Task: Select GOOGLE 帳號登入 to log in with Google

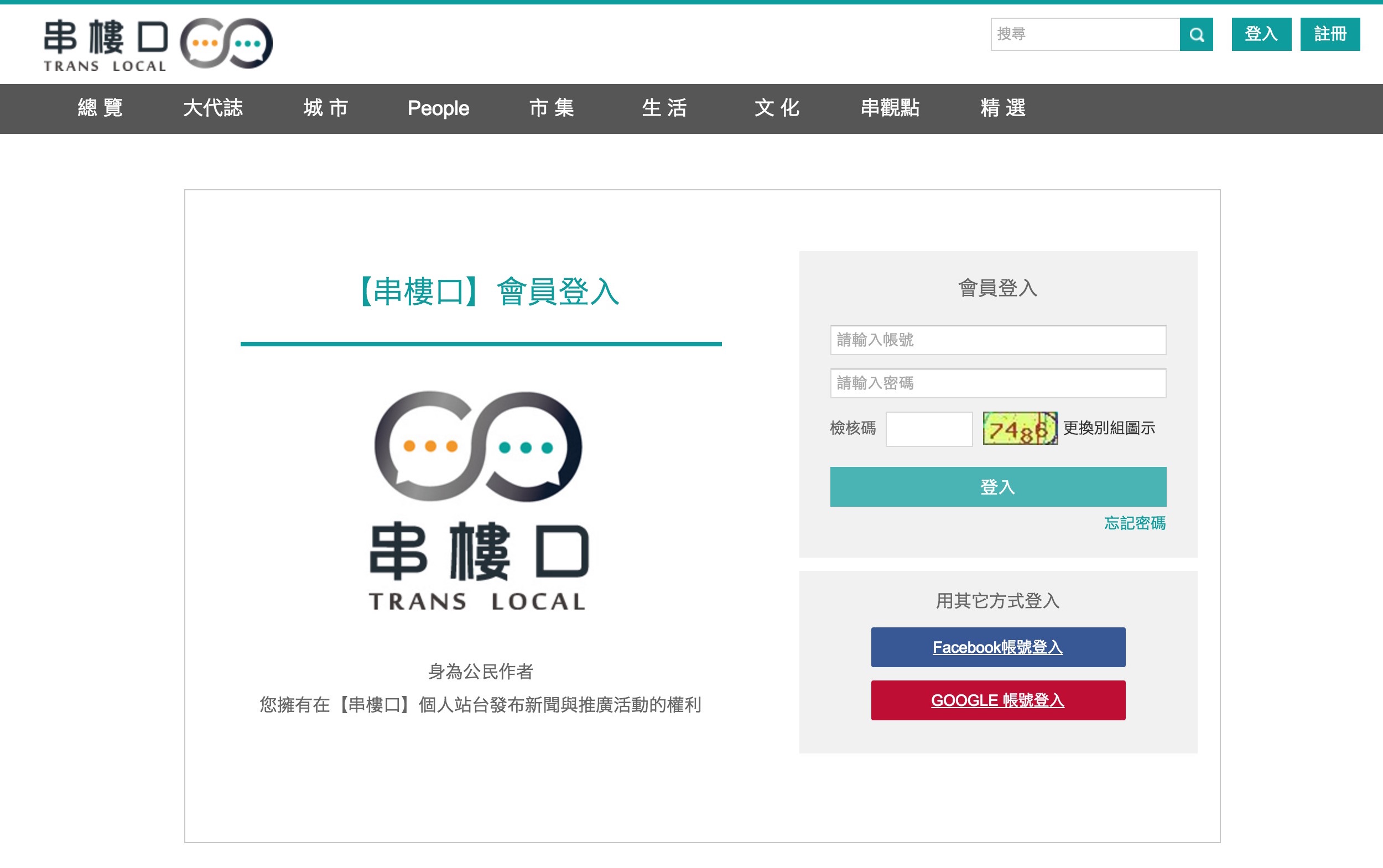Action: [x=998, y=700]
